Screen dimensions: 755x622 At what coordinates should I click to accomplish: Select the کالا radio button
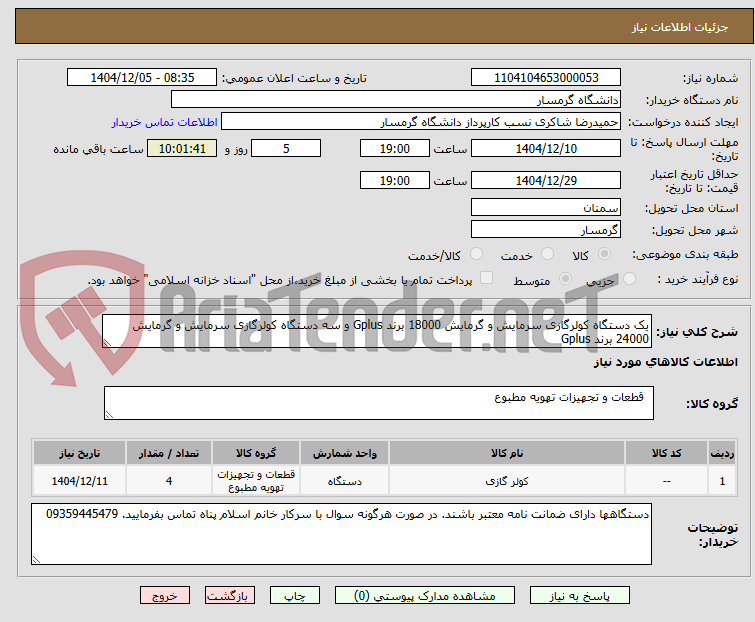[x=604, y=254]
